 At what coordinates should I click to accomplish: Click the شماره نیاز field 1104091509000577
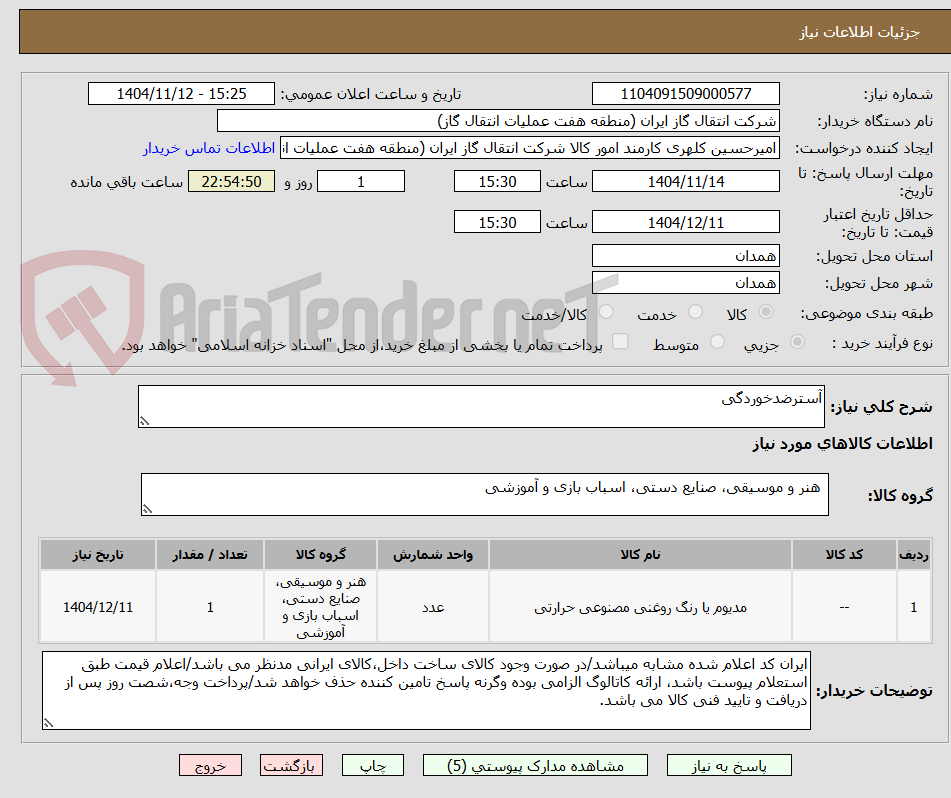(x=685, y=94)
